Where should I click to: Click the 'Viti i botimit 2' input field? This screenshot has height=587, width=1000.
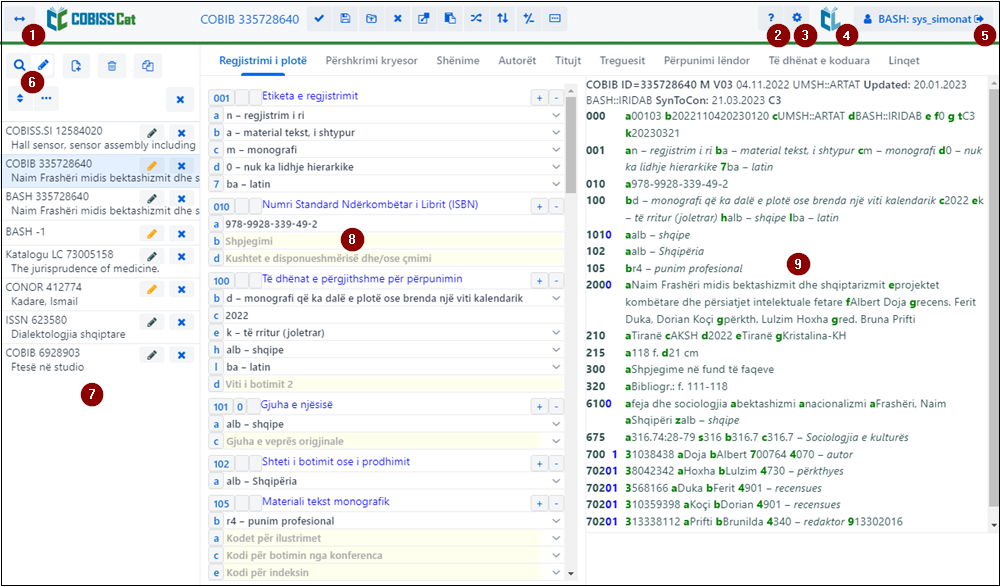click(x=393, y=384)
